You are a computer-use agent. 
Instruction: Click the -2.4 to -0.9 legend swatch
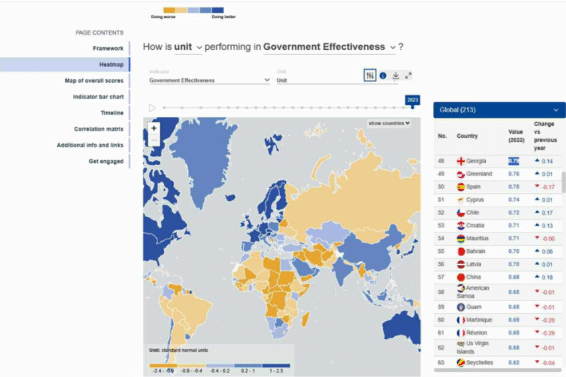pyautogui.click(x=163, y=365)
